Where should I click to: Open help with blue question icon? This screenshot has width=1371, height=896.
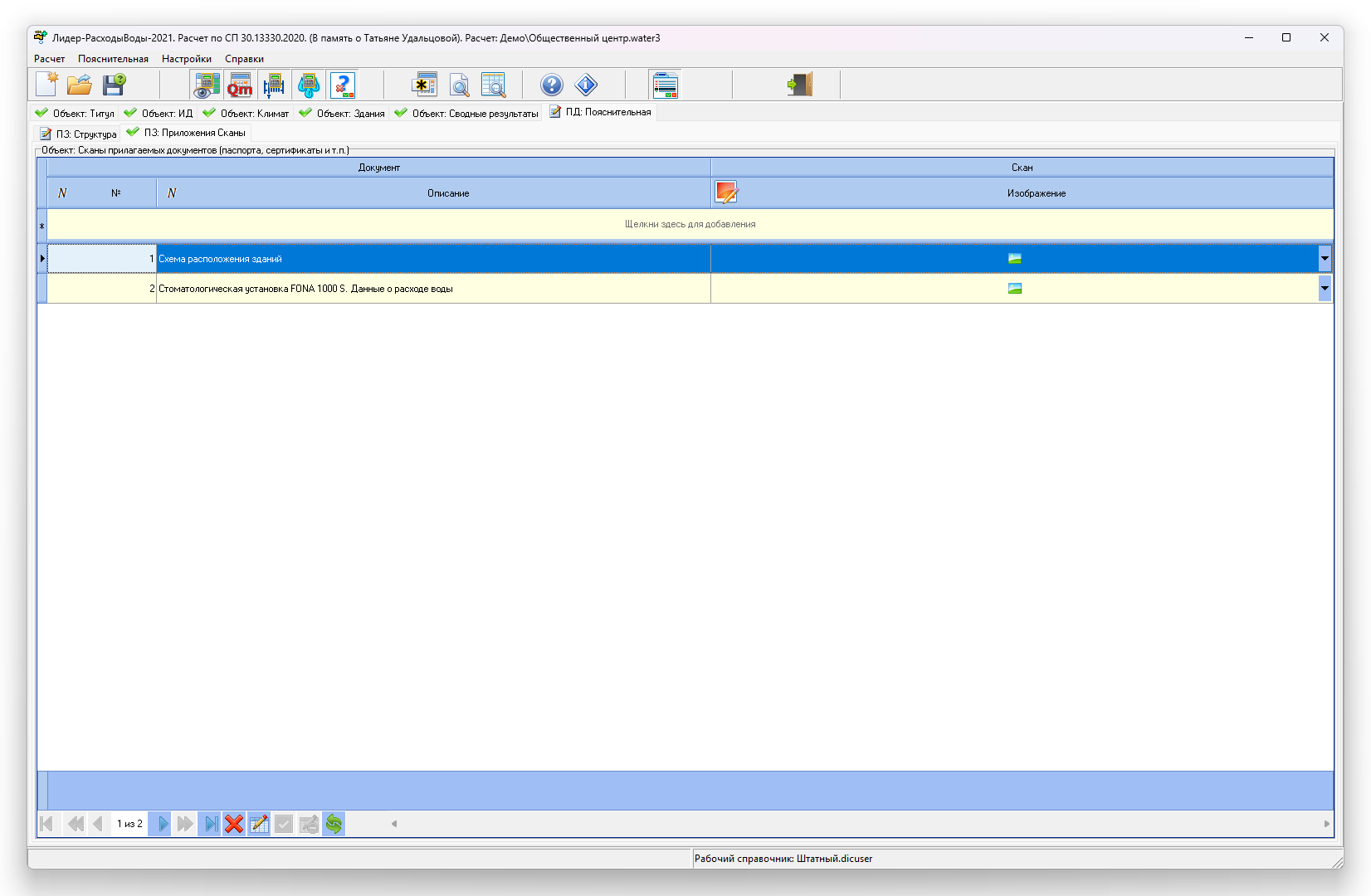[552, 85]
